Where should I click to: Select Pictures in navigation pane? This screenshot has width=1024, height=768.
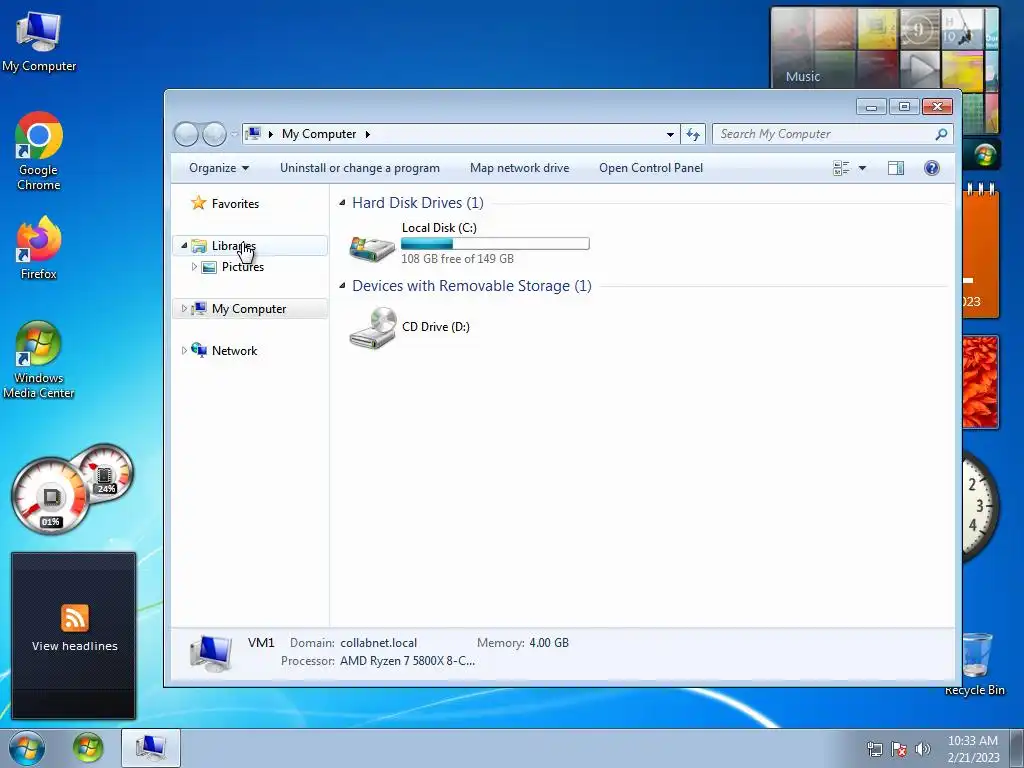click(x=242, y=266)
